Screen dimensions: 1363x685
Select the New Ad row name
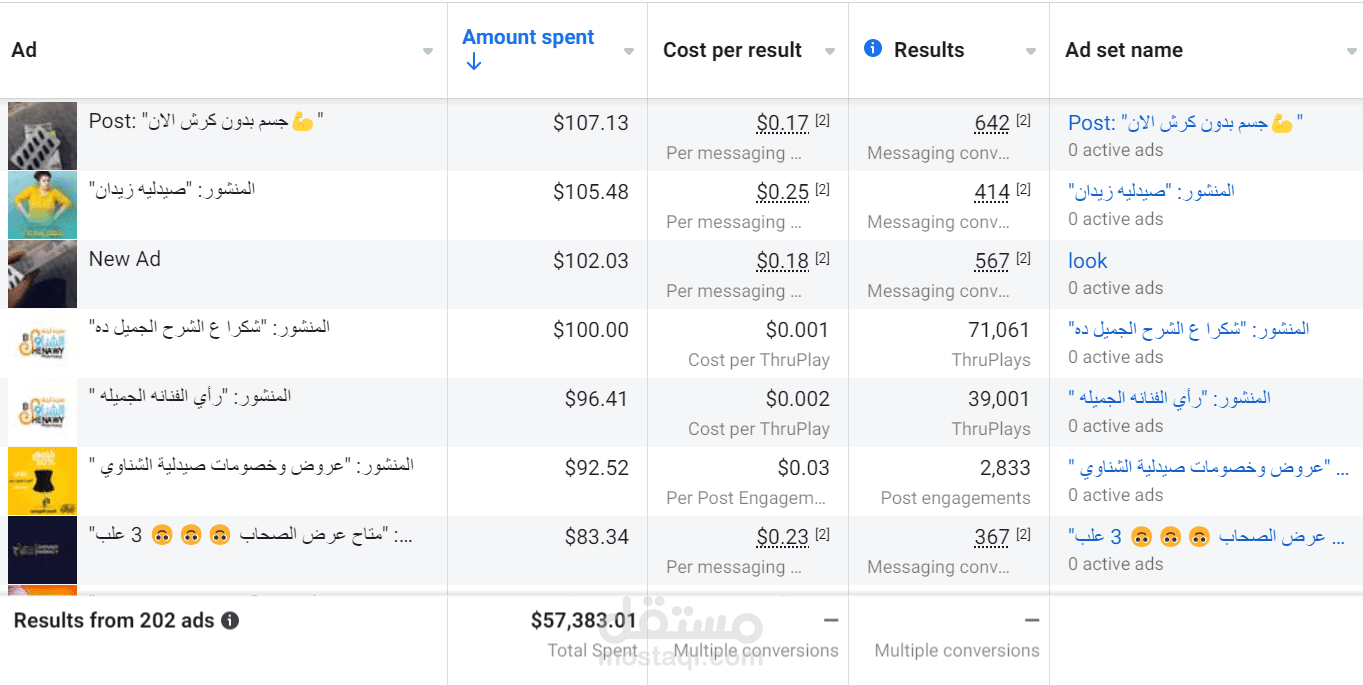[x=124, y=259]
